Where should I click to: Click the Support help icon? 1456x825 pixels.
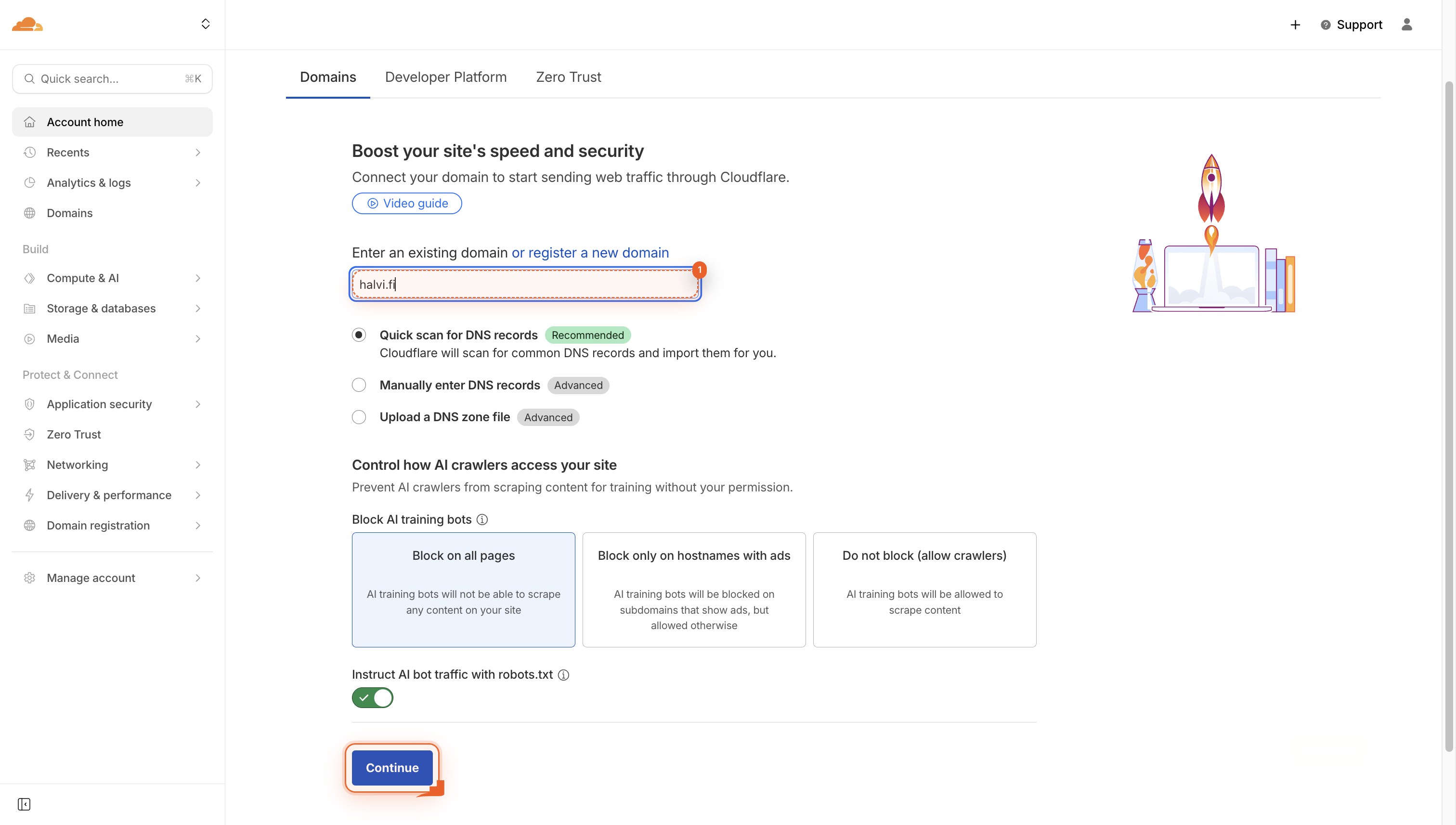point(1326,25)
